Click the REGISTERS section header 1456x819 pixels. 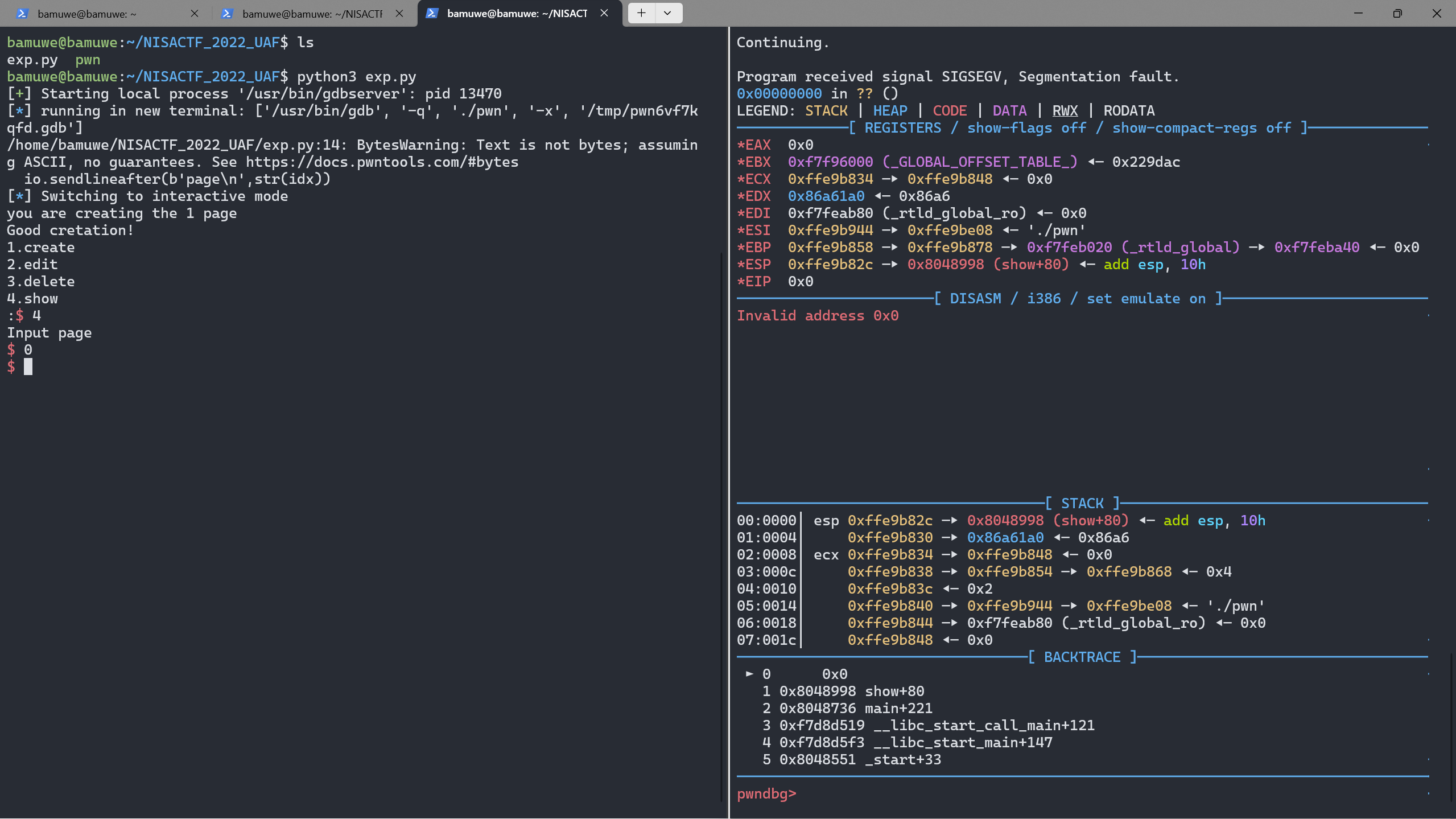coord(1078,128)
